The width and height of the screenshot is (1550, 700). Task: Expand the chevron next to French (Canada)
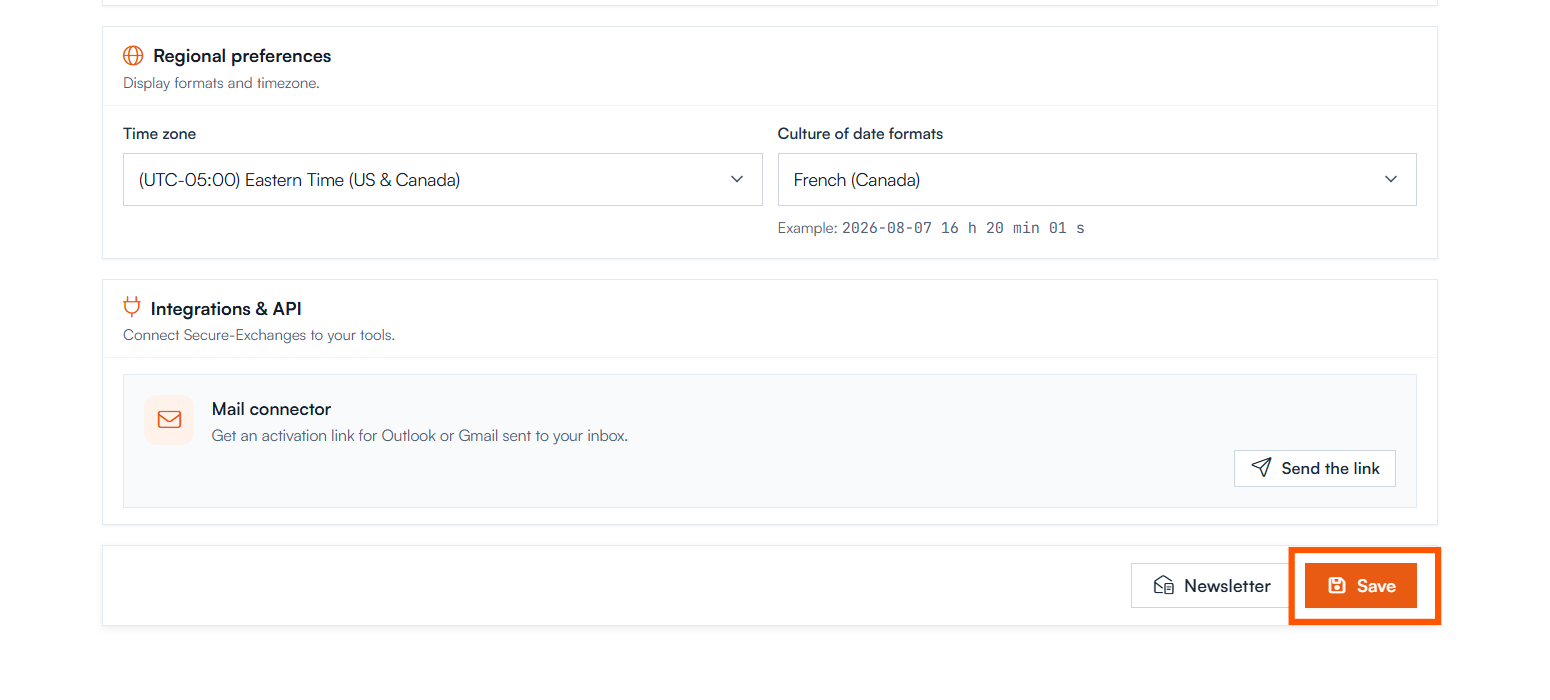pyautogui.click(x=1391, y=180)
